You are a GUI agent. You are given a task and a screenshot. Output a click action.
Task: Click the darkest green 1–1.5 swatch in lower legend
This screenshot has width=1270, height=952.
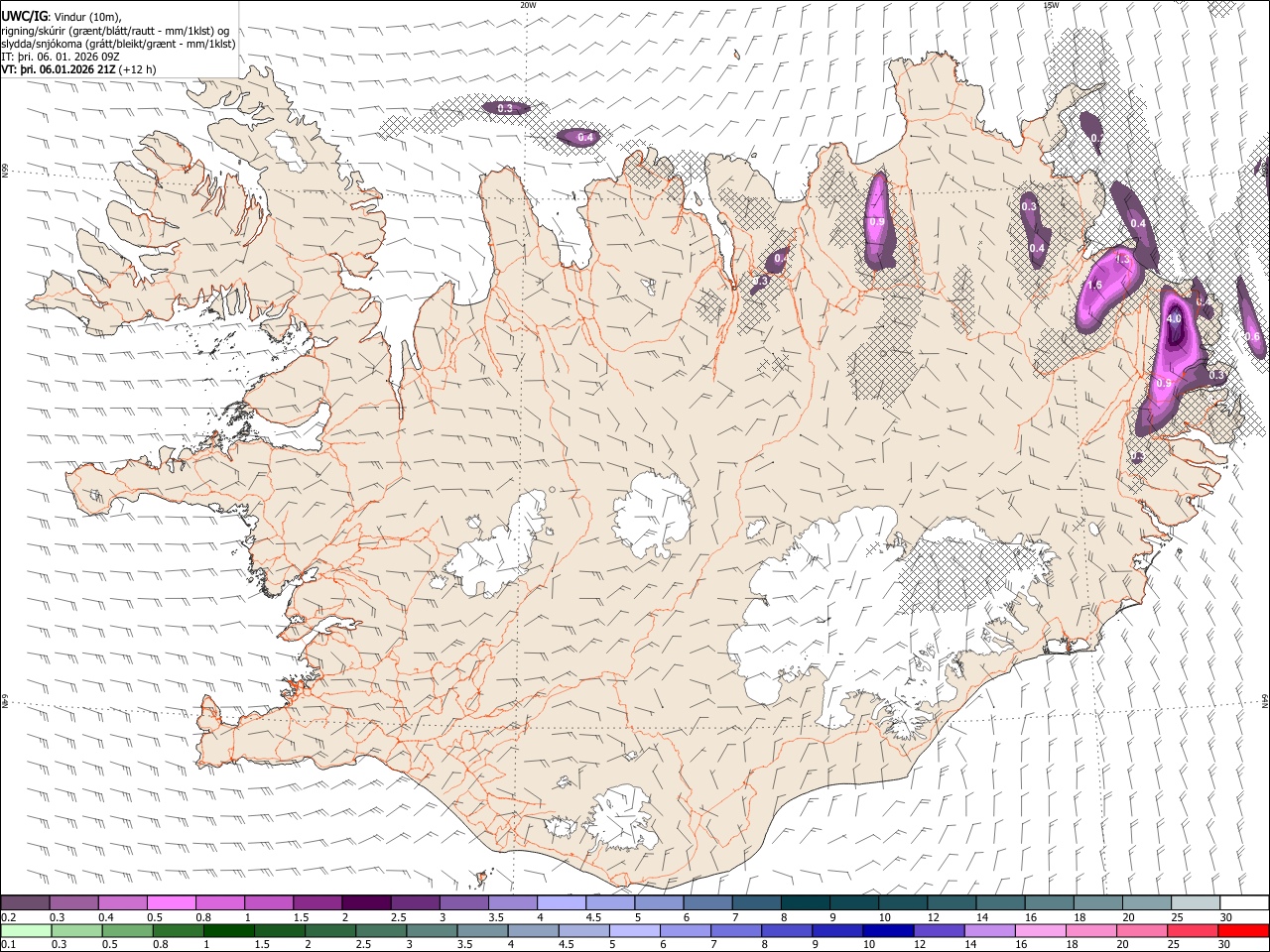[x=230, y=930]
